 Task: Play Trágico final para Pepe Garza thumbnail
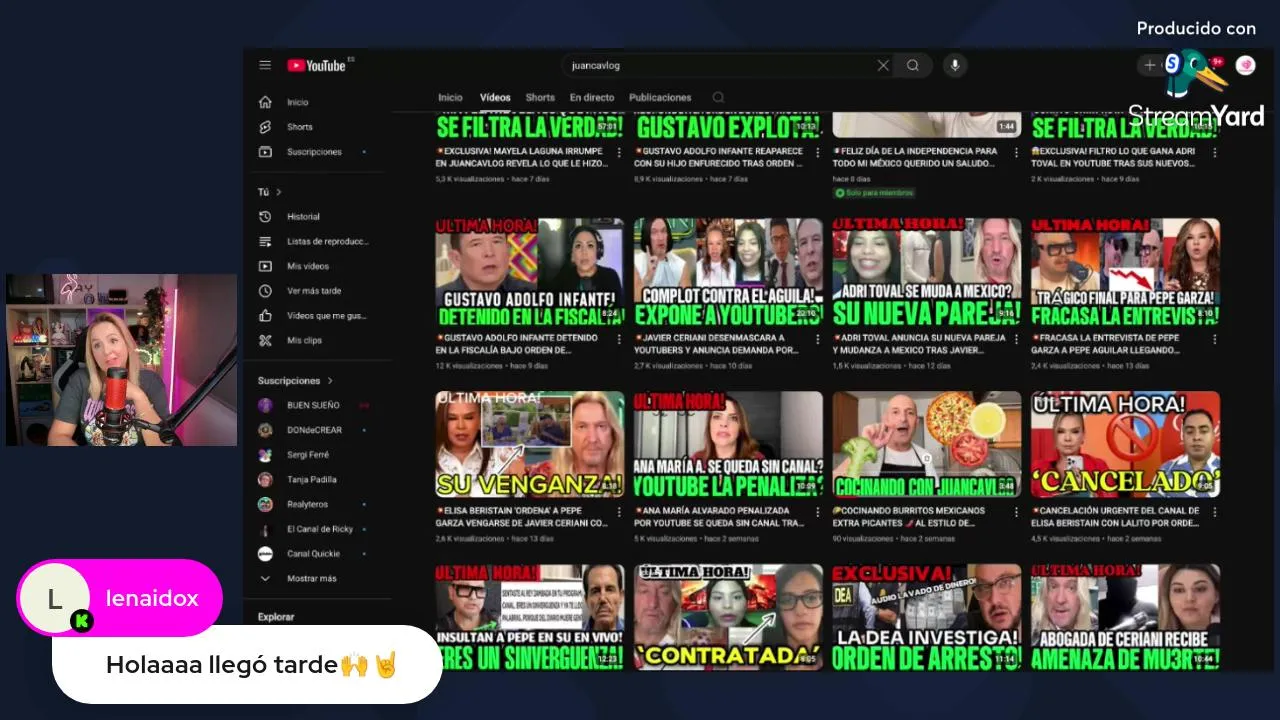(x=1125, y=272)
